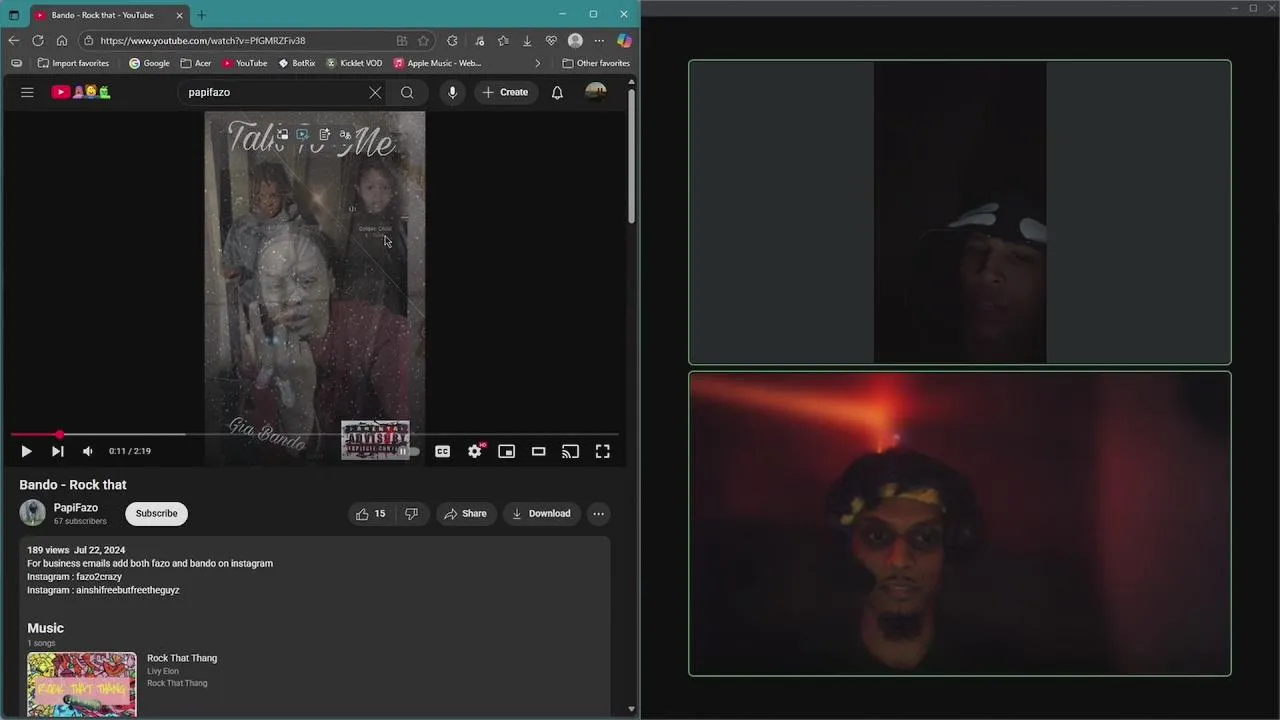
Task: Focus the YouTube search field
Action: tap(274, 92)
